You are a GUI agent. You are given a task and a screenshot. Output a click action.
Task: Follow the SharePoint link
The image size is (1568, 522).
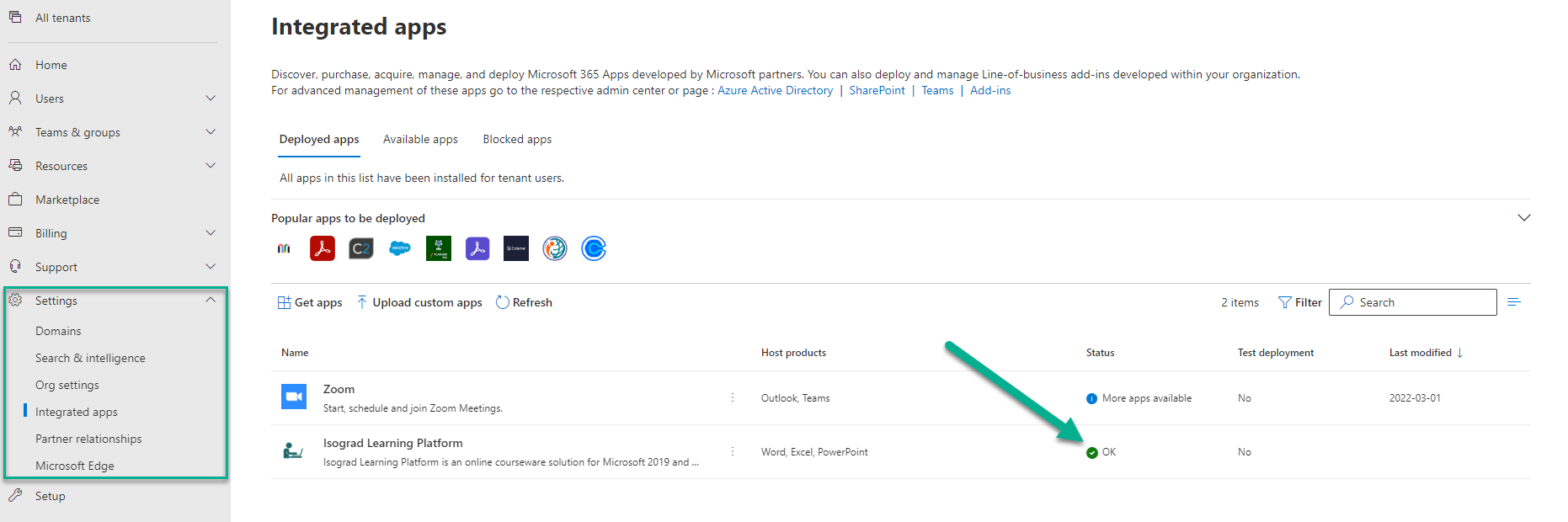tap(877, 90)
